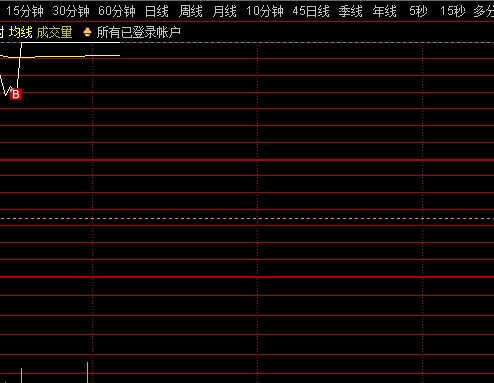Select the 60分钟 chart period

(117, 11)
